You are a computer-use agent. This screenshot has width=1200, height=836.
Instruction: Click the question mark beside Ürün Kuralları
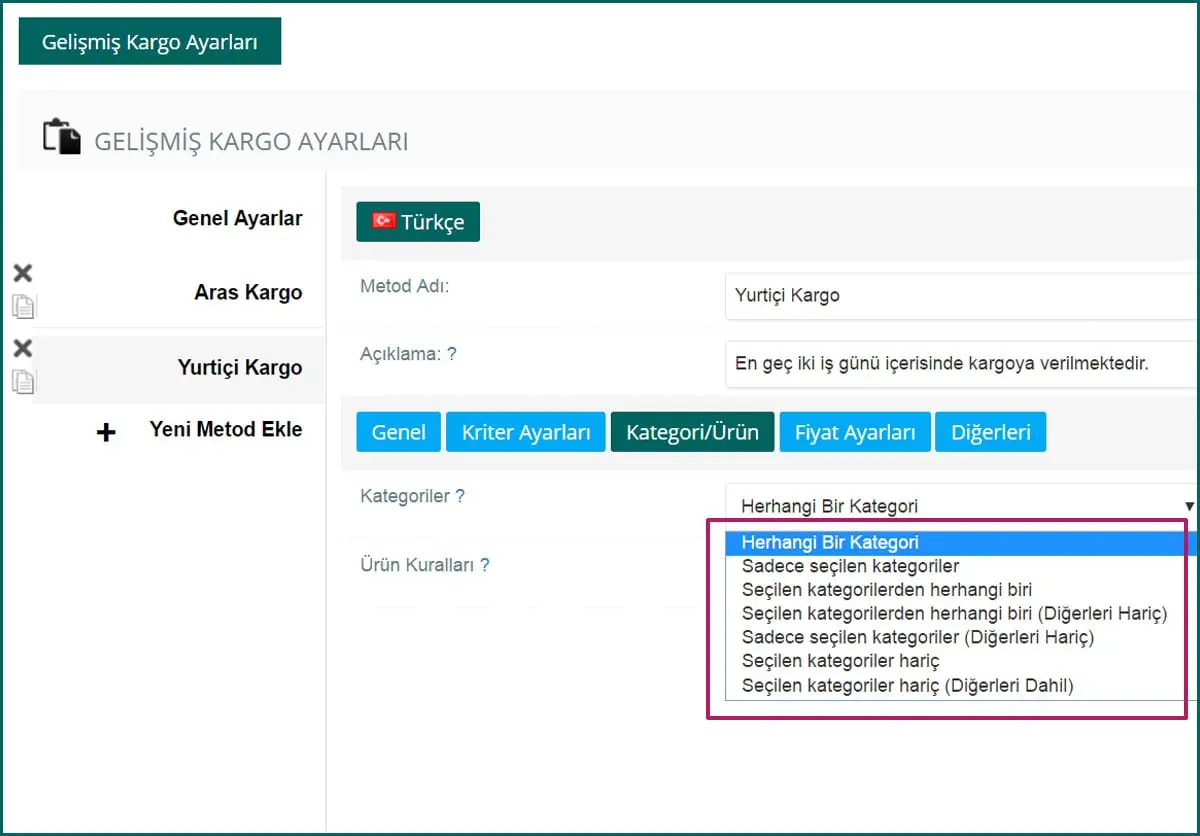click(485, 565)
